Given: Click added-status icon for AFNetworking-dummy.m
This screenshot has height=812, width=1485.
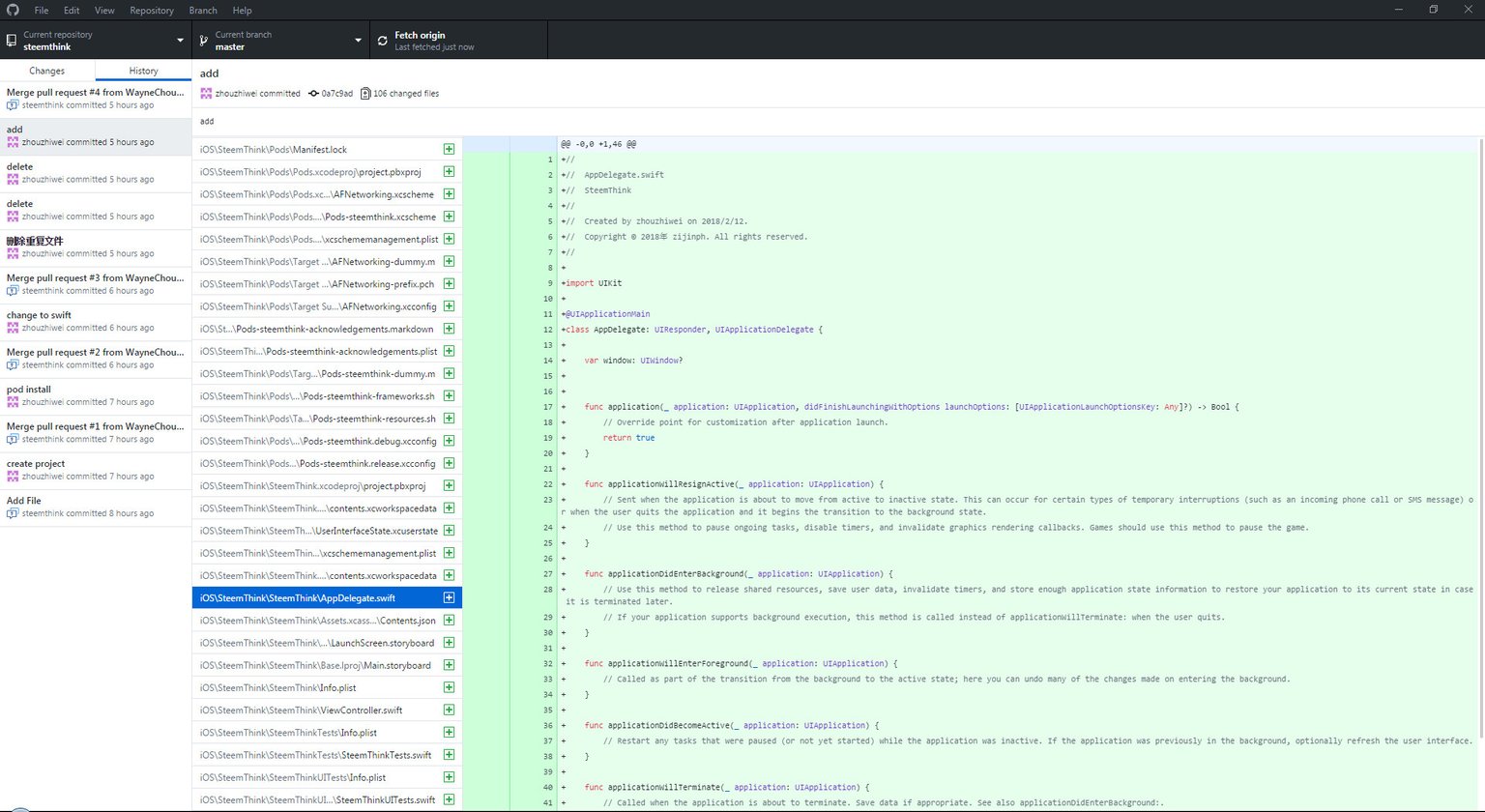Looking at the screenshot, I should point(449,261).
